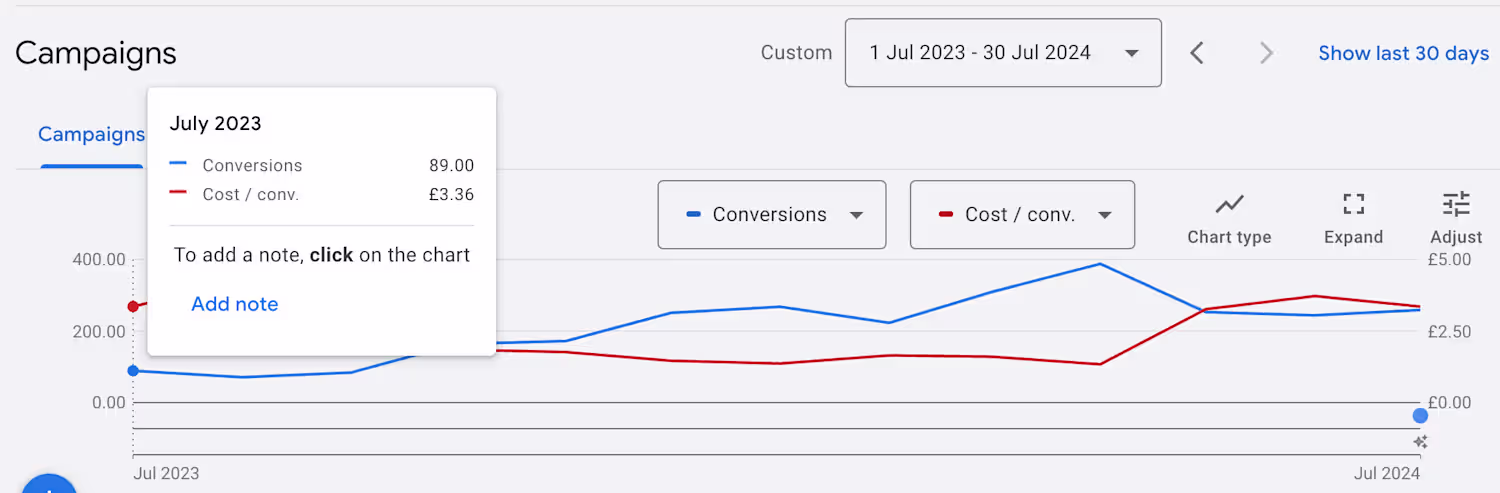Go to previous date period arrow

coord(1197,53)
